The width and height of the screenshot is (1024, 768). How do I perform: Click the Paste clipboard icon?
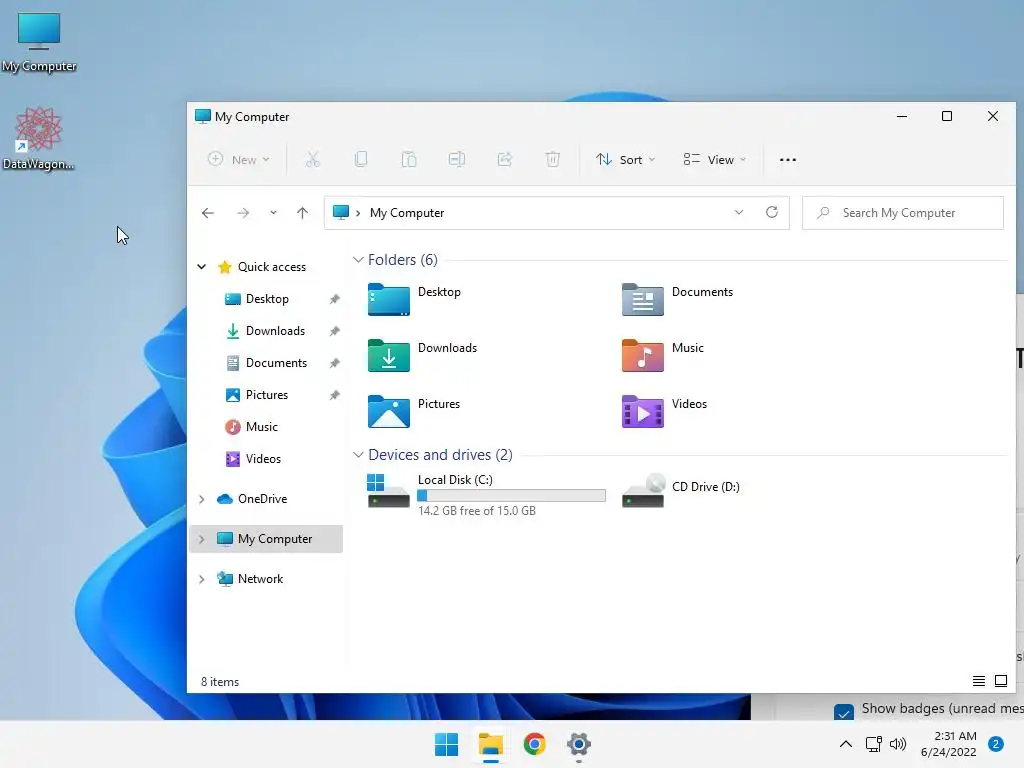point(409,159)
